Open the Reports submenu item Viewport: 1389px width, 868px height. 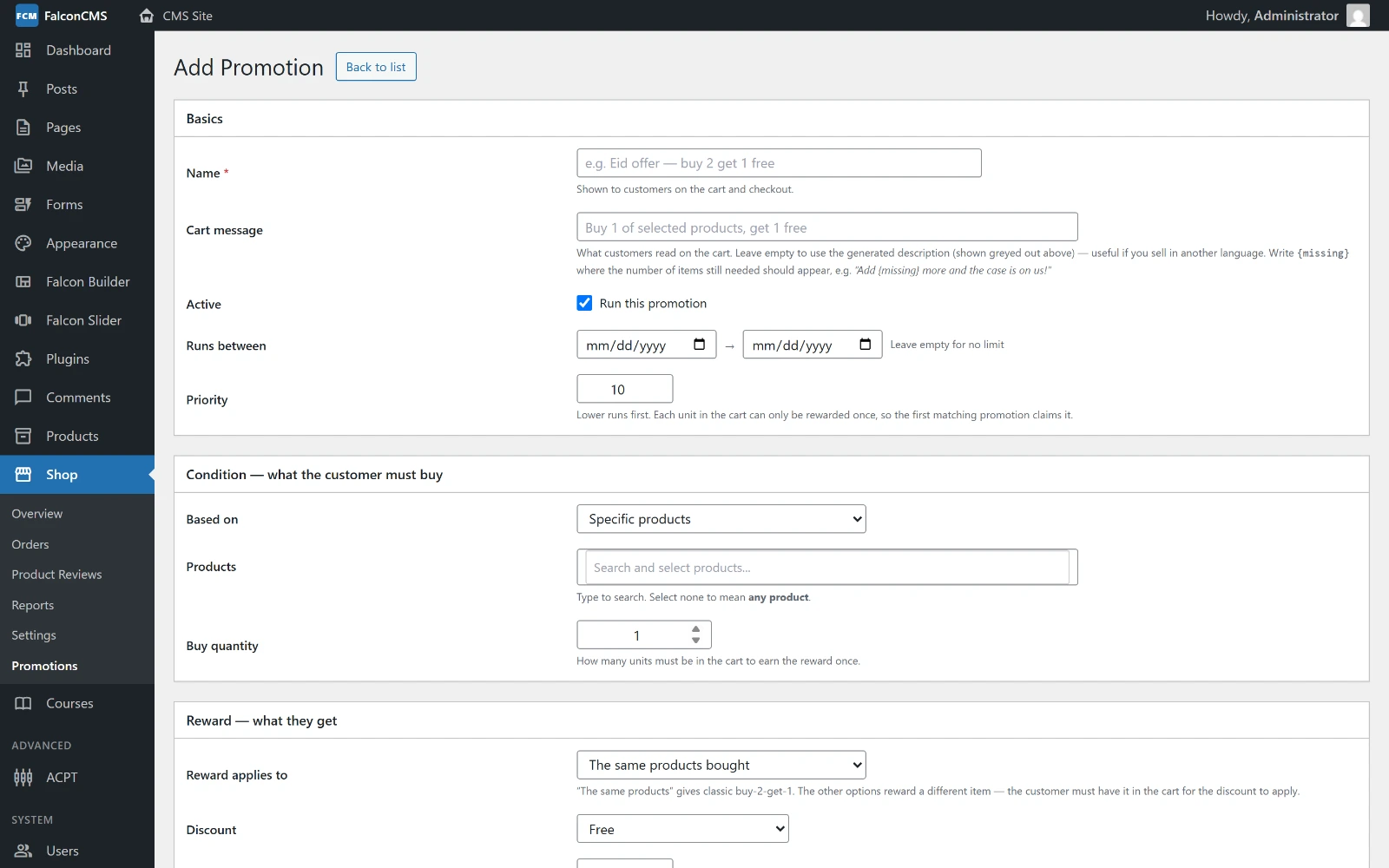[x=33, y=605]
